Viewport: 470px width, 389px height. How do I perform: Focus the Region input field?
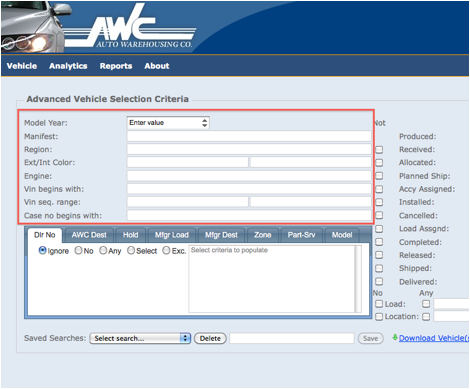pyautogui.click(x=249, y=149)
